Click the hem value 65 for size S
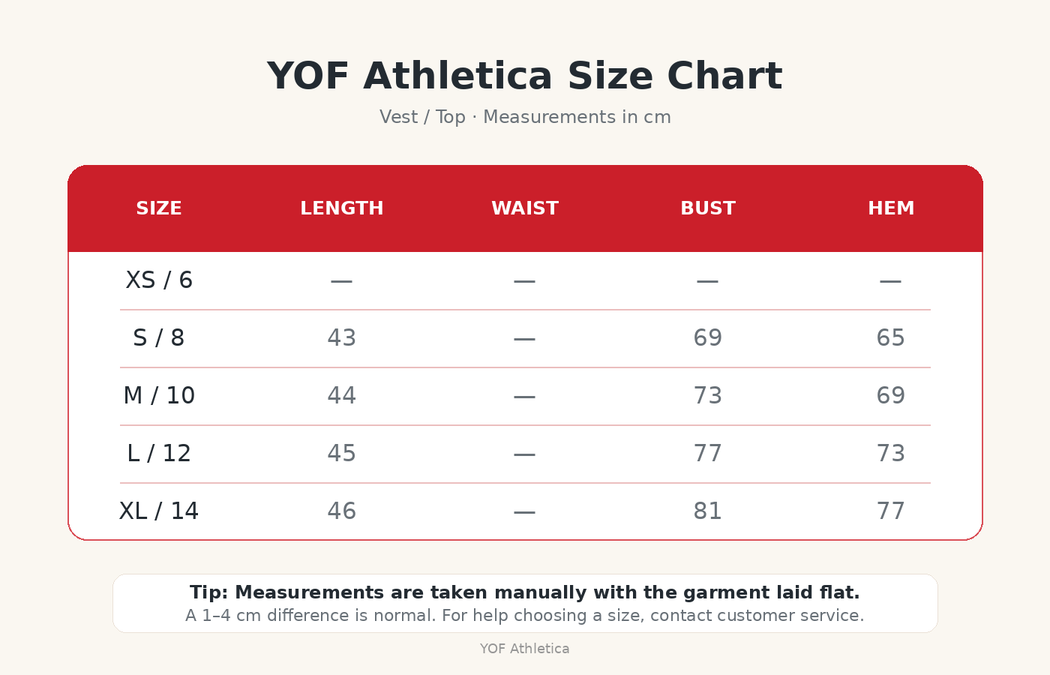The image size is (1050, 675). (x=891, y=338)
